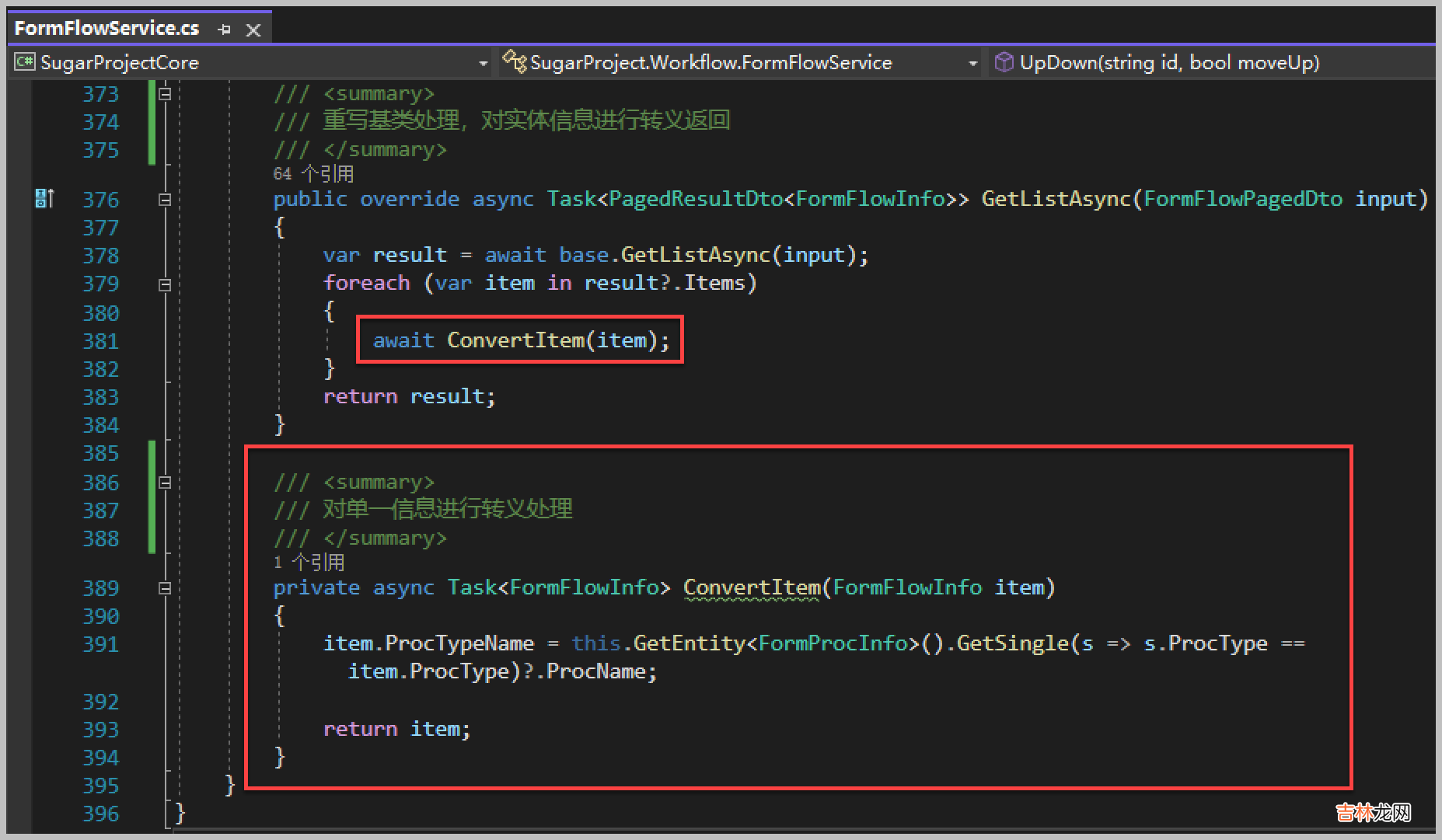Click the override margin icon at line 376
This screenshot has height=840, width=1442.
click(x=44, y=199)
